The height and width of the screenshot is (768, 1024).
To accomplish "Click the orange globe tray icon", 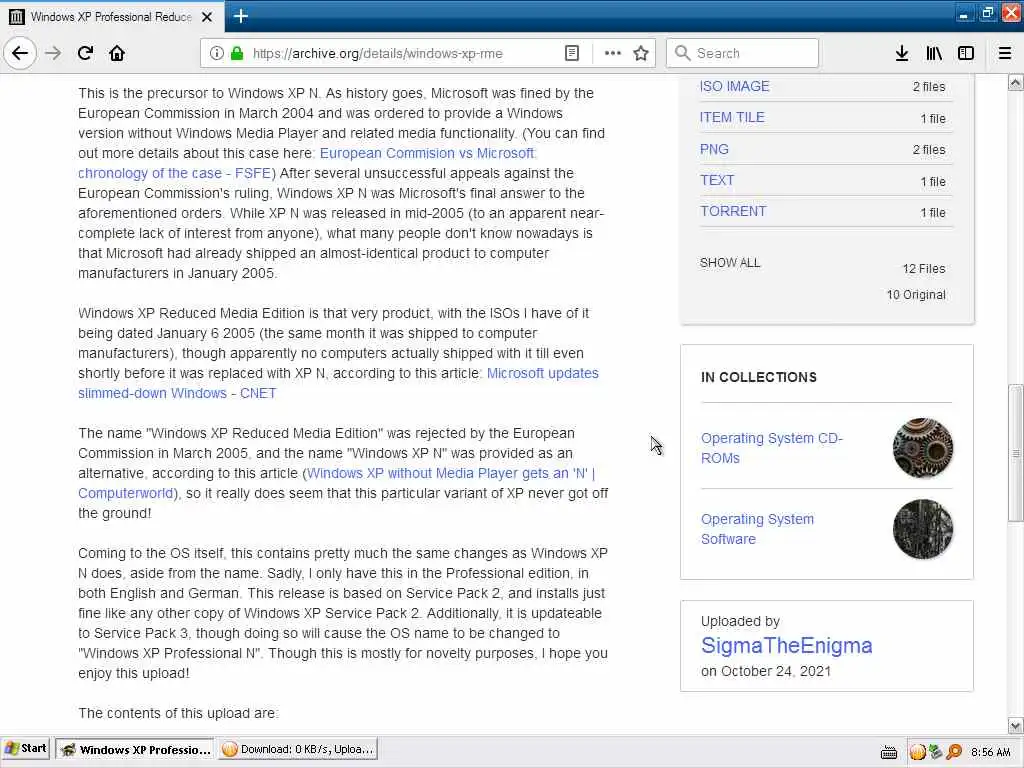I will (x=918, y=752).
